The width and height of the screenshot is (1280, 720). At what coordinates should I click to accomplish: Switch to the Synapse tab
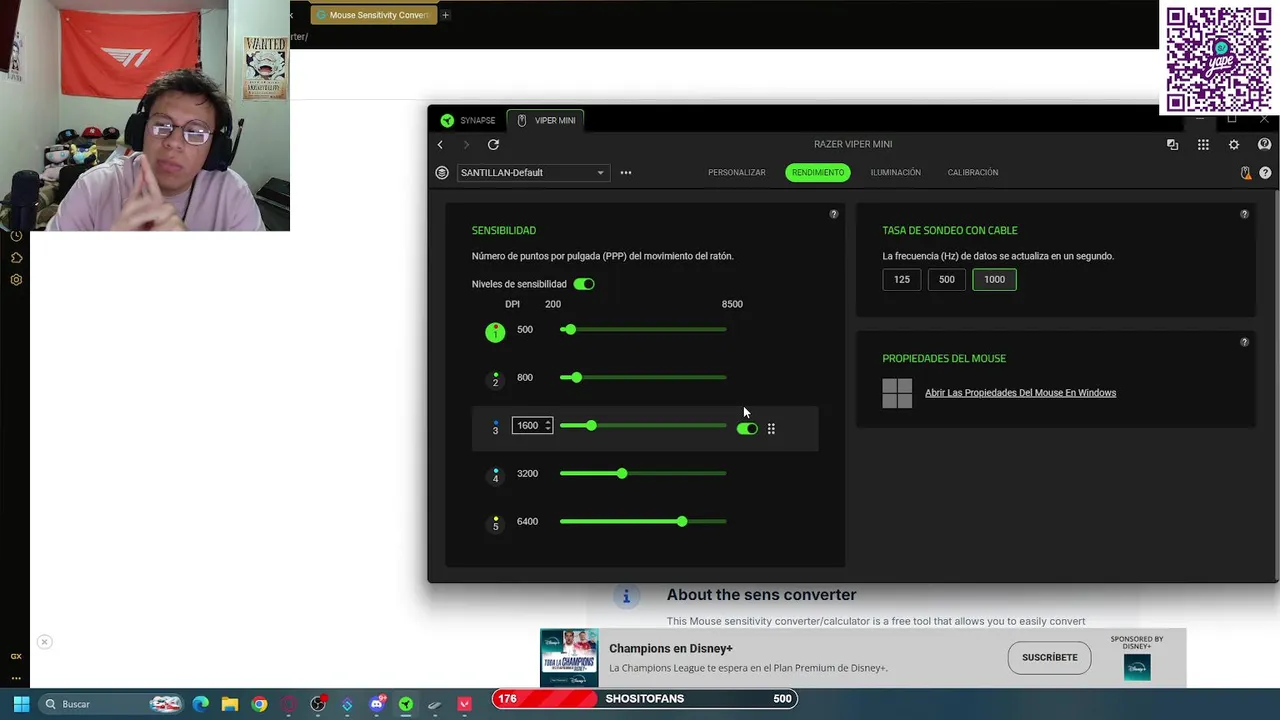pos(468,120)
